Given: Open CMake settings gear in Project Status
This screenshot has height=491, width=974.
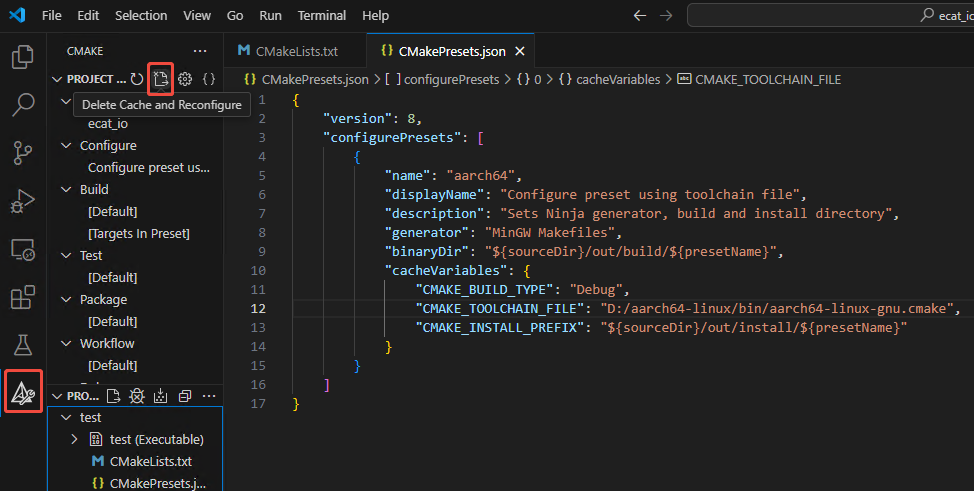Looking at the screenshot, I should pos(185,79).
